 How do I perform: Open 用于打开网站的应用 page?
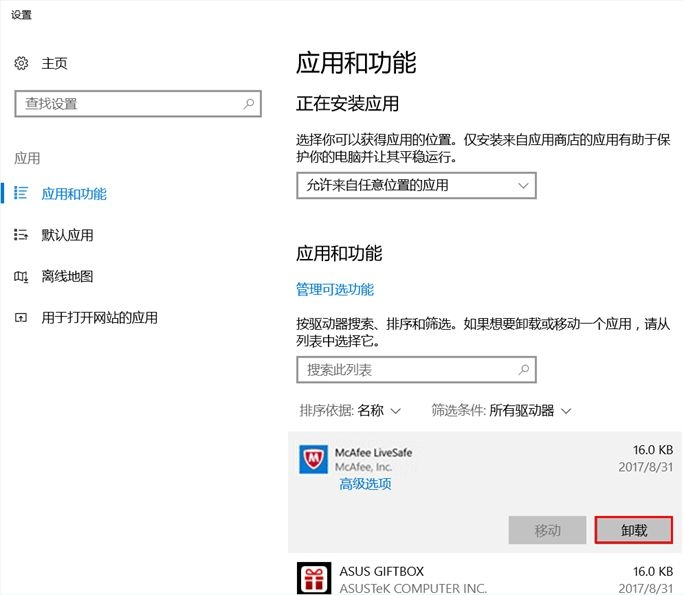(x=99, y=318)
